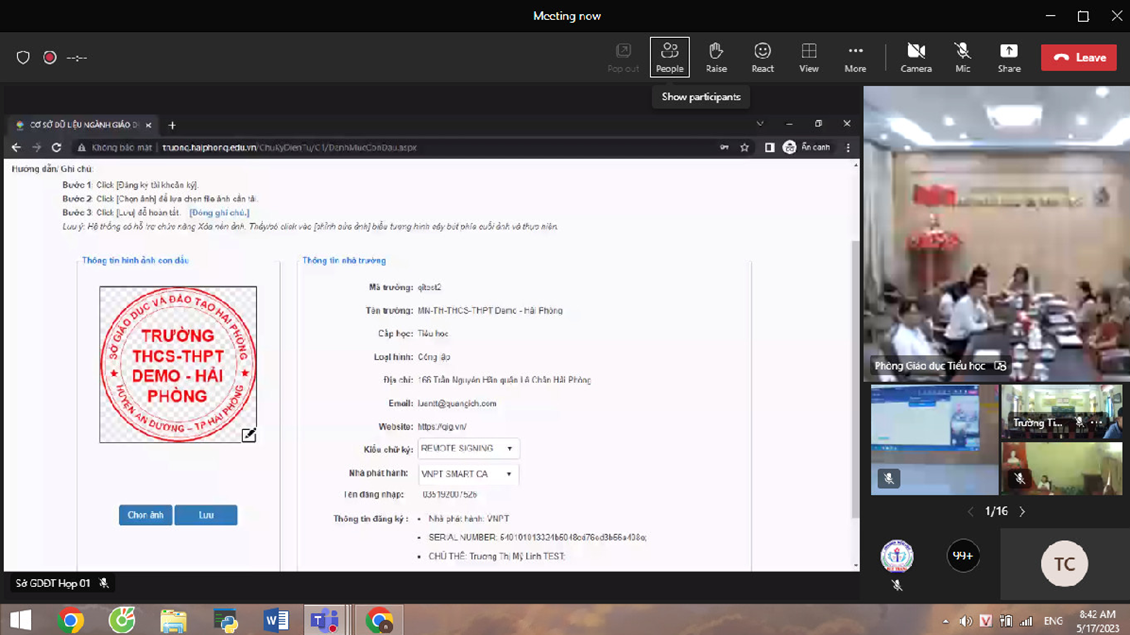Toggle the Mic mute state
1130x635 pixels.
pyautogui.click(x=962, y=57)
